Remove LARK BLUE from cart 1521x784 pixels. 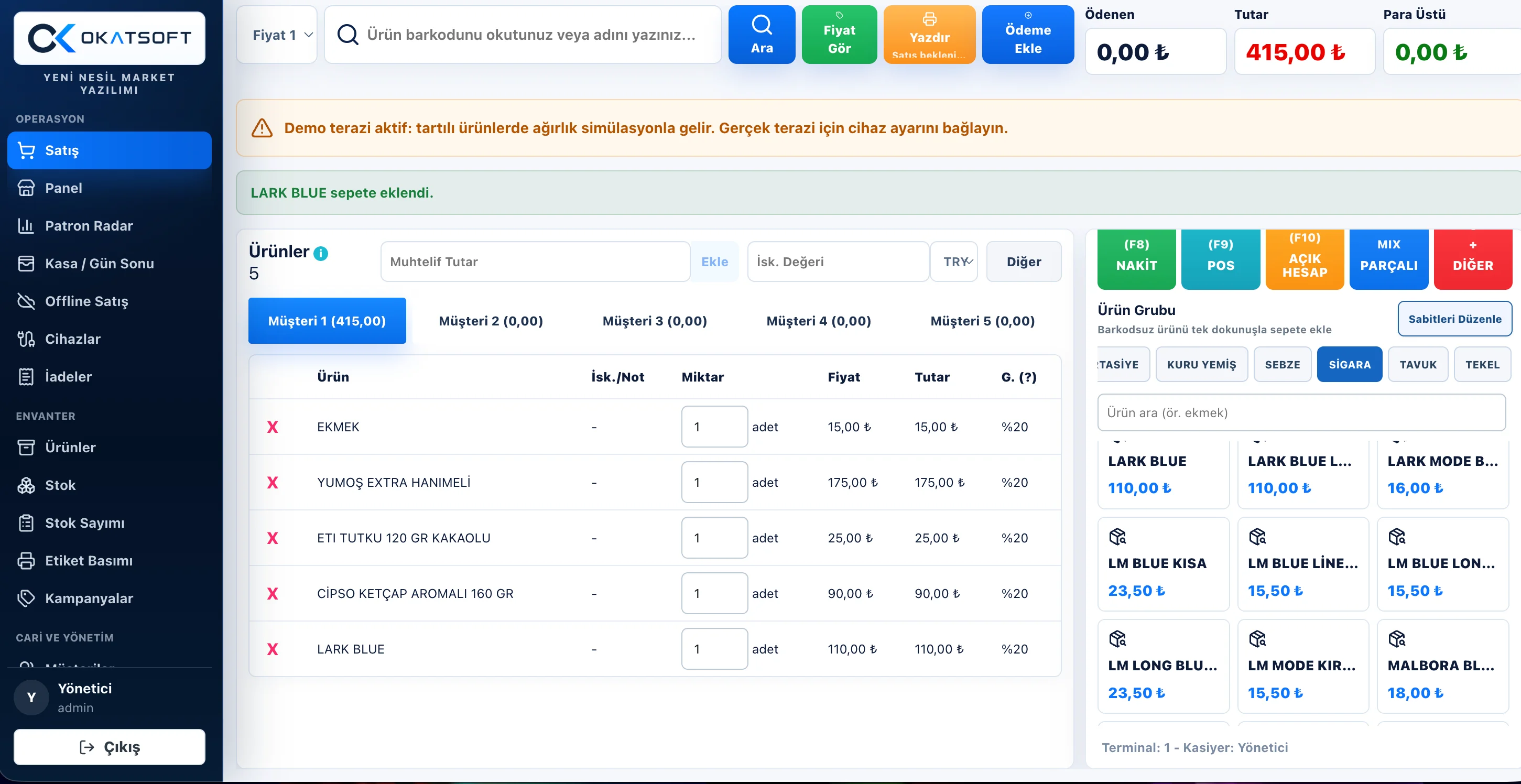click(272, 649)
